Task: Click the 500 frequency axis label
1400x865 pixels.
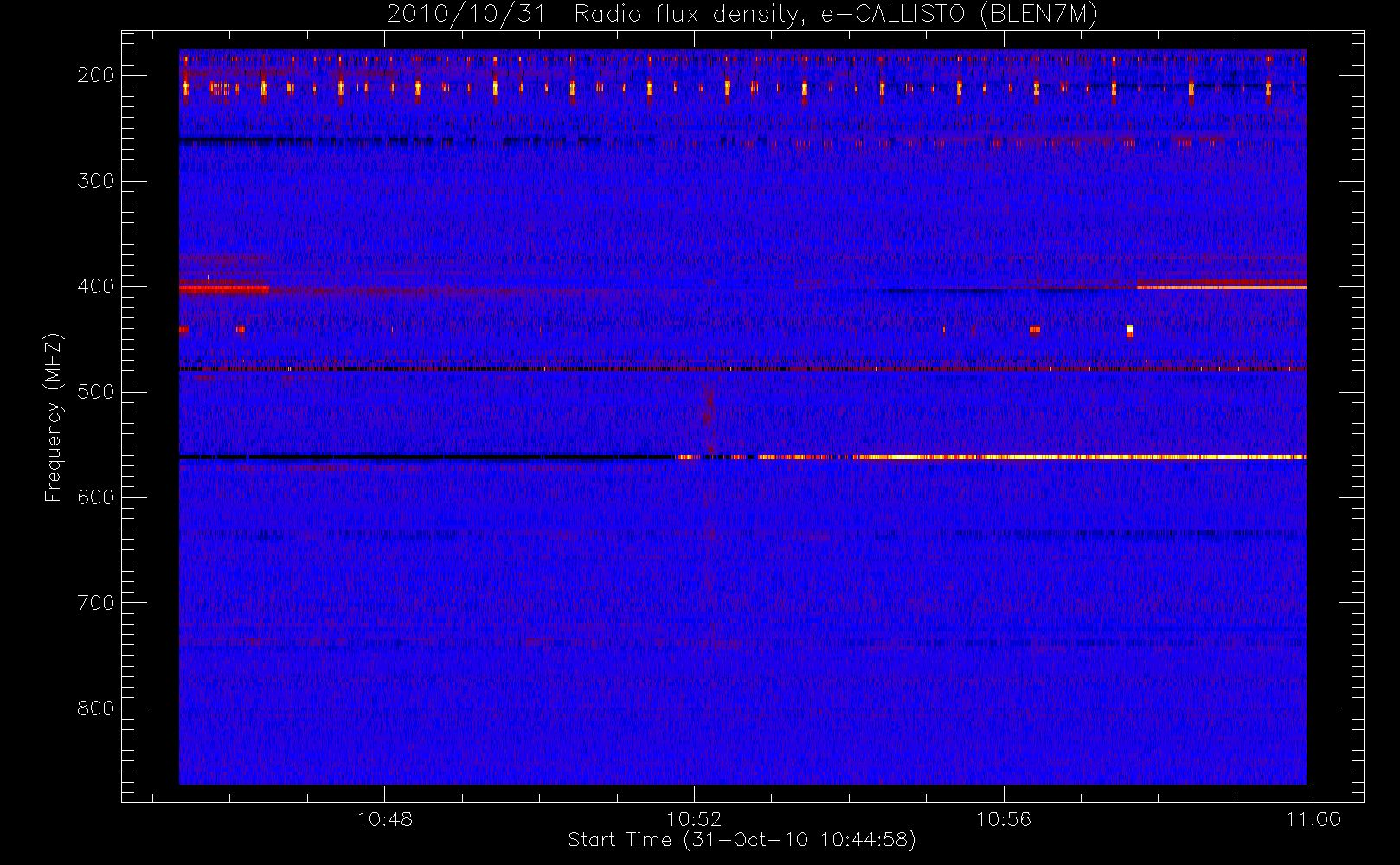Action: 95,392
